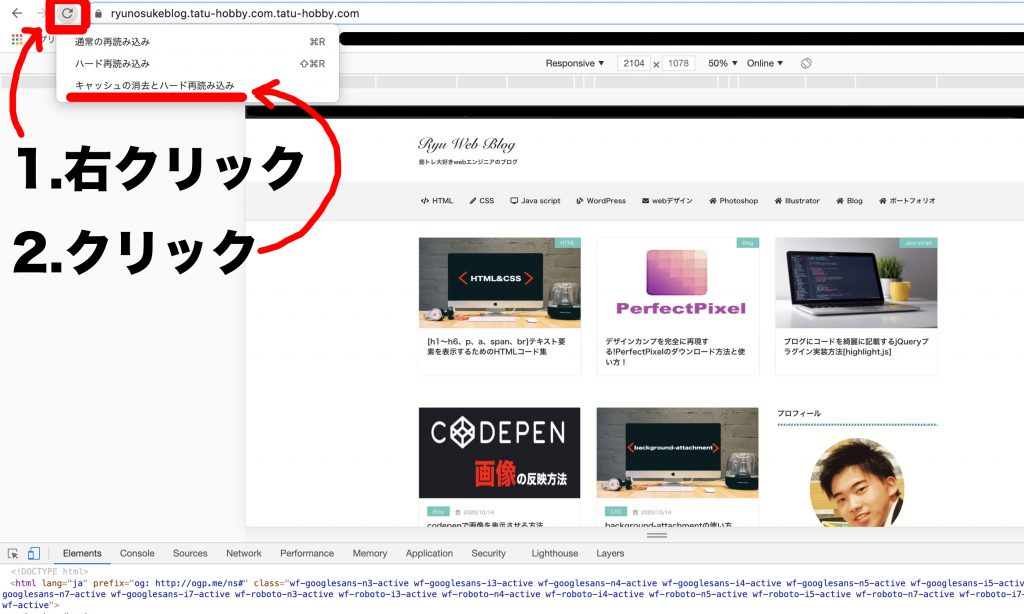Click the WordPress link in site navigation
The height and width of the screenshot is (614, 1024).
601,200
